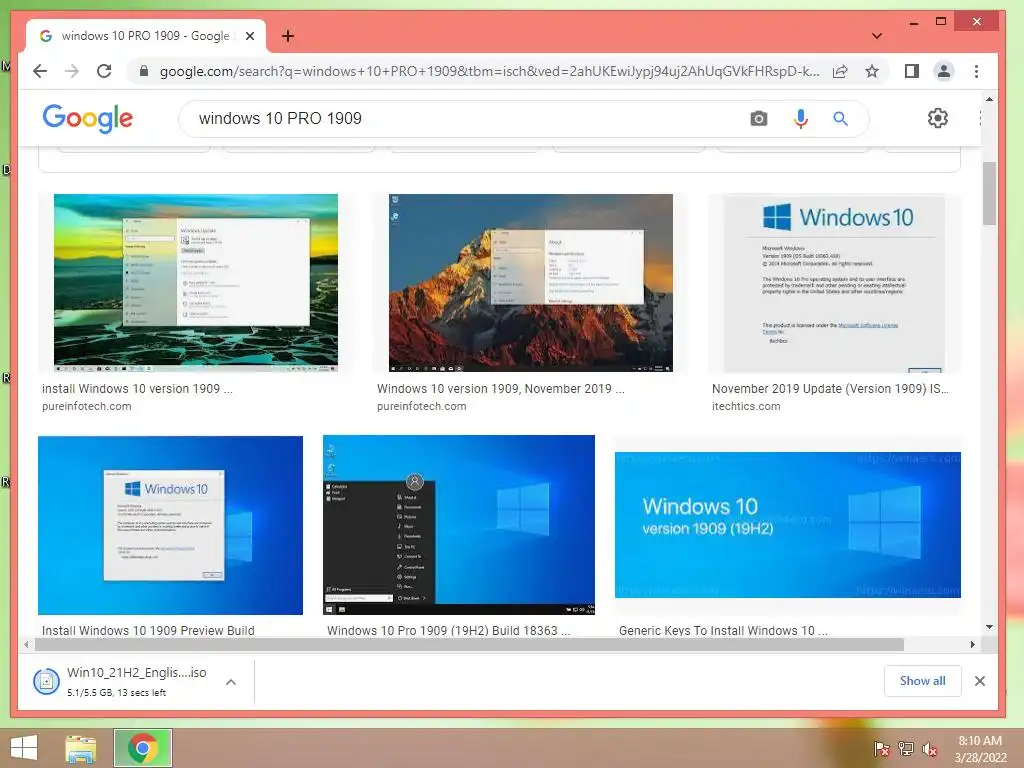This screenshot has height=768, width=1024.
Task: Open the Win10_21H2 iso download item
Action: point(121,681)
